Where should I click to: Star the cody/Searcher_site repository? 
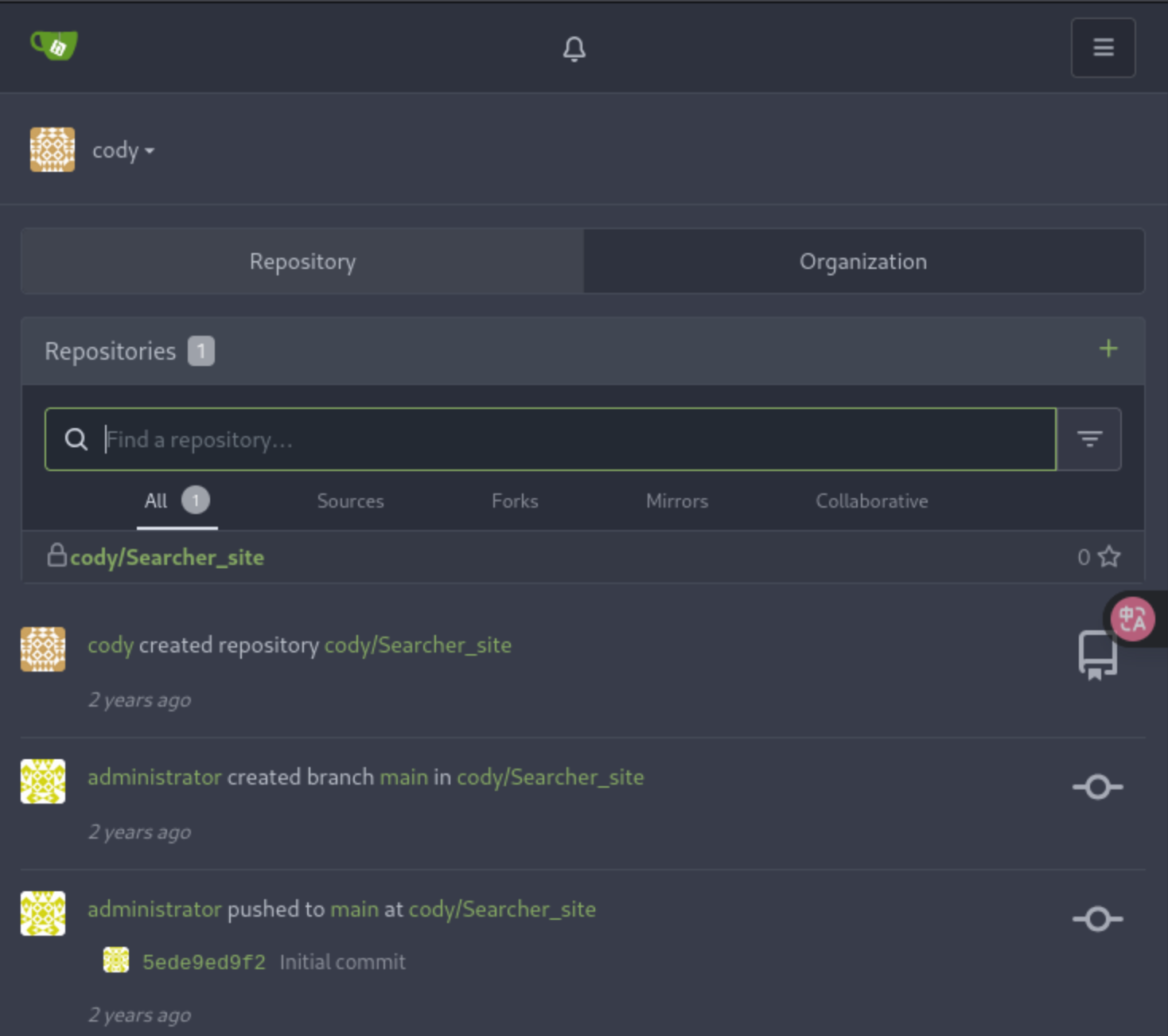[x=1108, y=556]
